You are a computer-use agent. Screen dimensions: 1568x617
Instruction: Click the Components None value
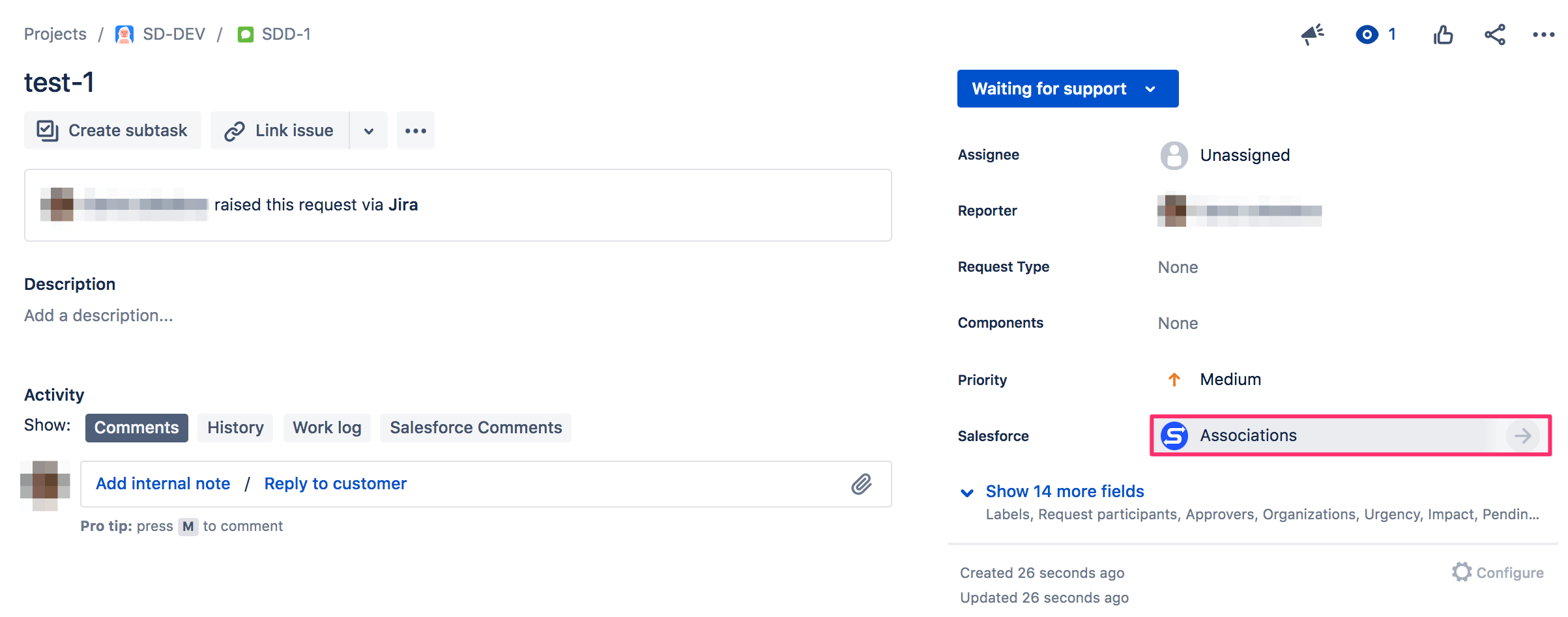click(1178, 324)
